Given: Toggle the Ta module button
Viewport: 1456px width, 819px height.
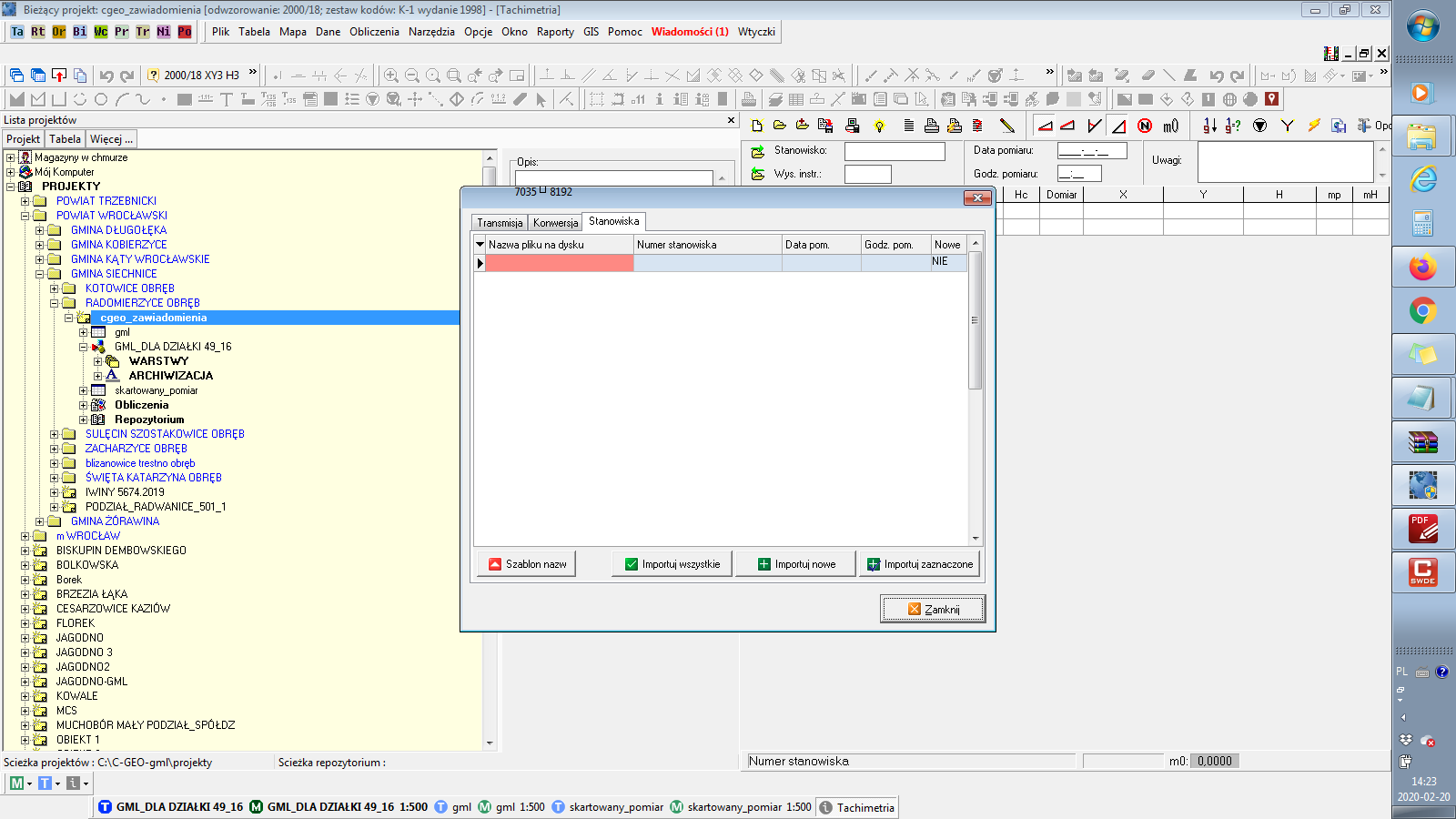Looking at the screenshot, I should pos(17,32).
